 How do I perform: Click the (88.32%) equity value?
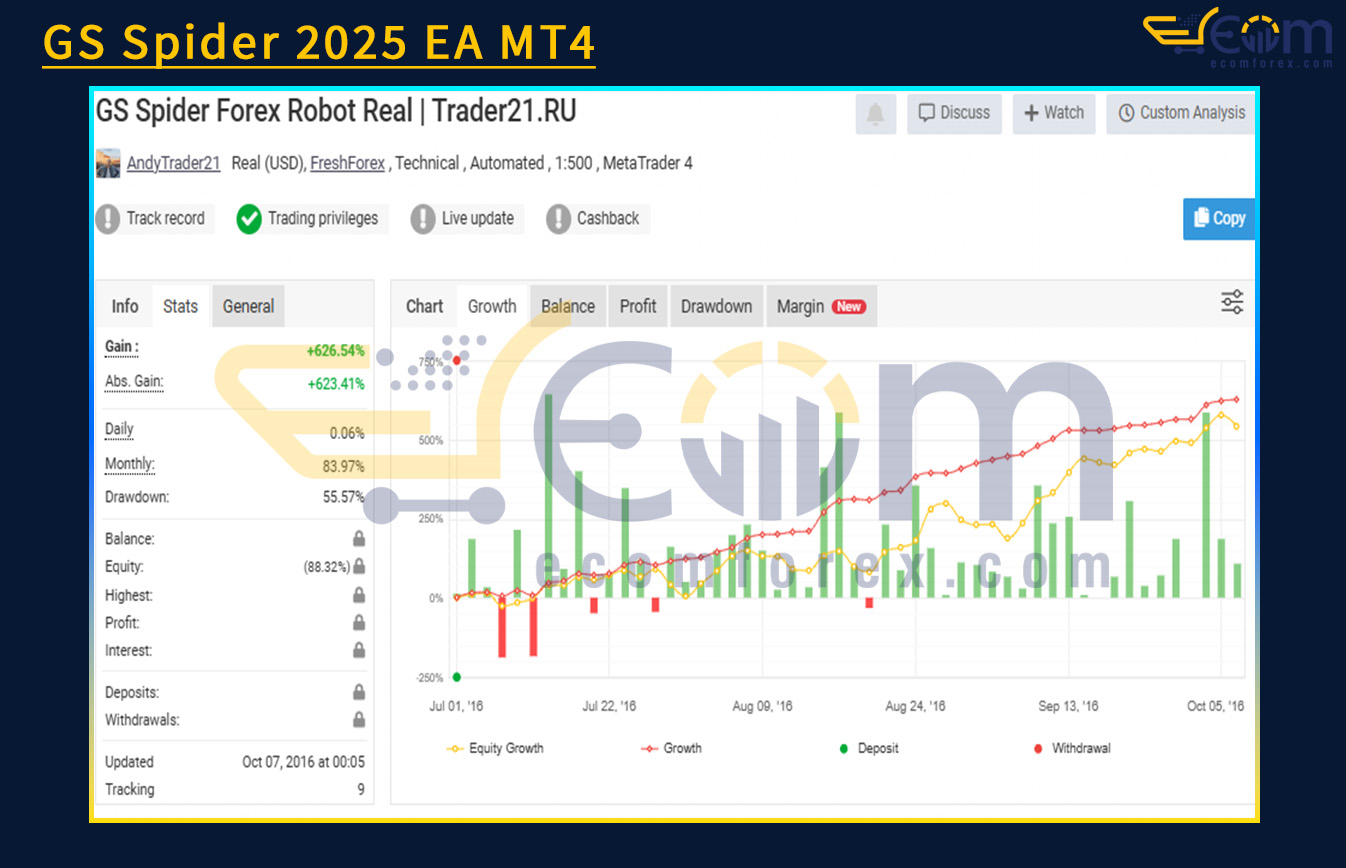coord(326,567)
